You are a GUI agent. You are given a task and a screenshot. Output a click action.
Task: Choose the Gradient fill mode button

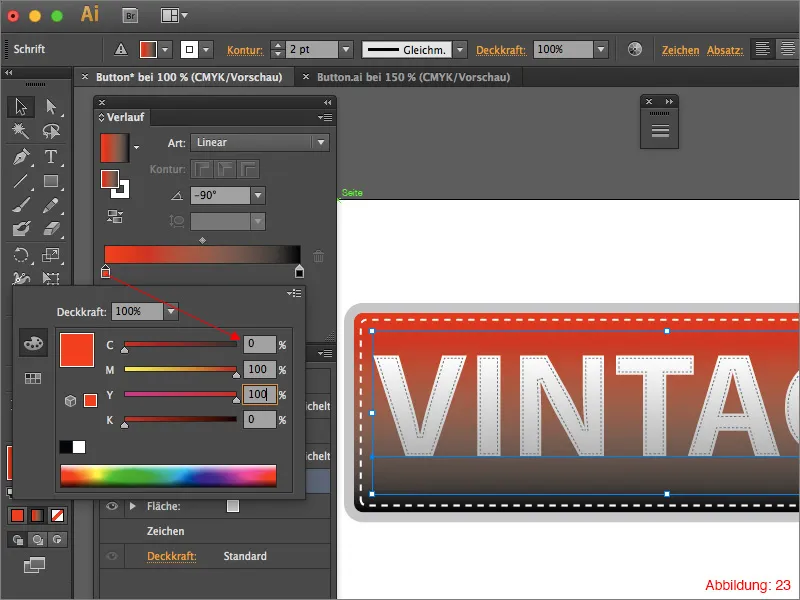pos(37,516)
